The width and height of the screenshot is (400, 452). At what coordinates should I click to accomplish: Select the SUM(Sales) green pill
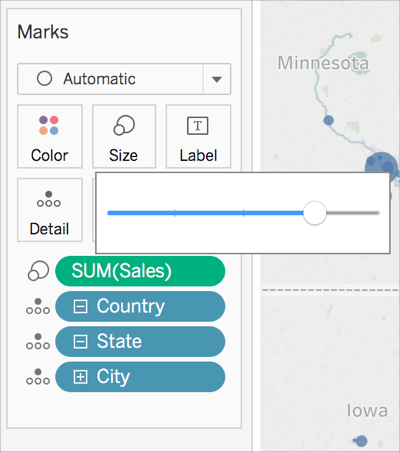140,271
